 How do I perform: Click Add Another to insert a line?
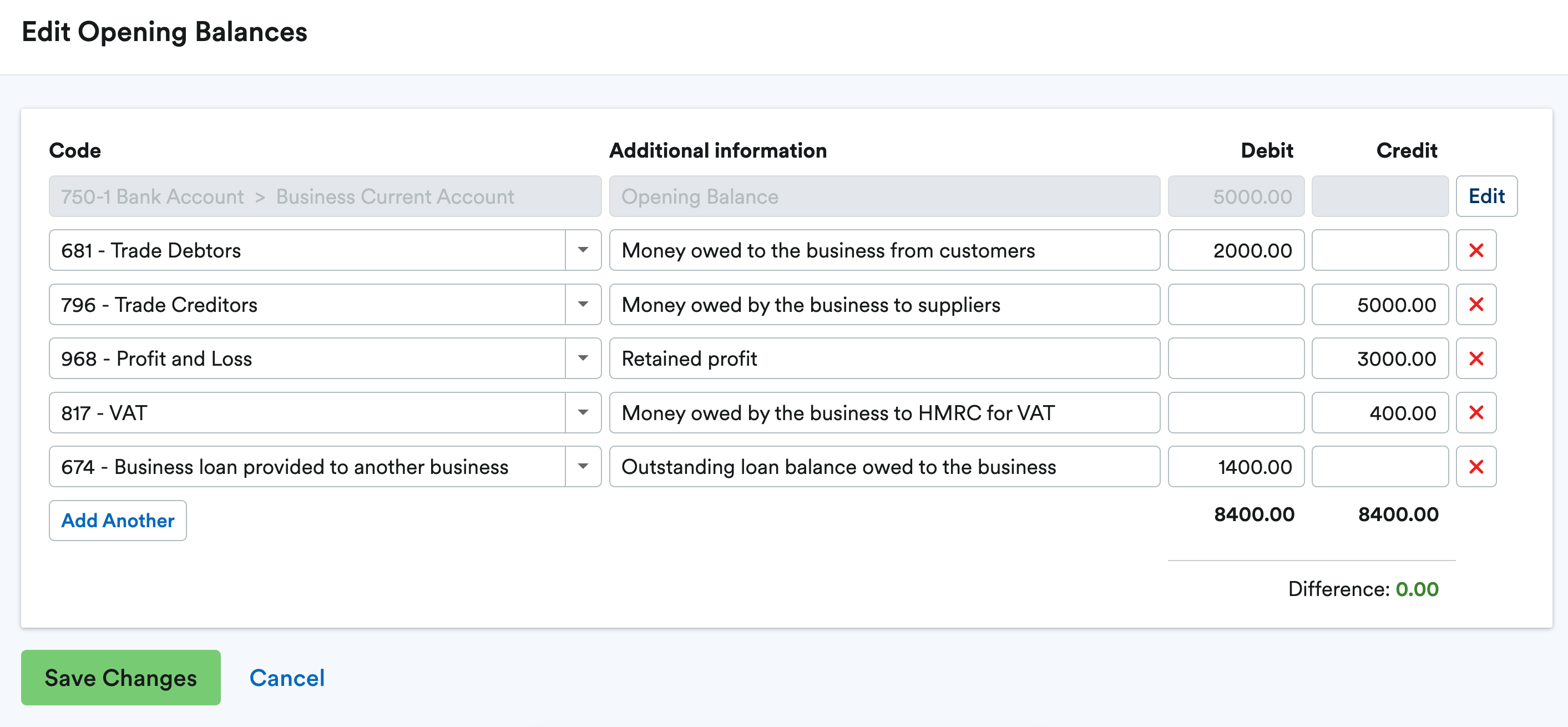[117, 521]
